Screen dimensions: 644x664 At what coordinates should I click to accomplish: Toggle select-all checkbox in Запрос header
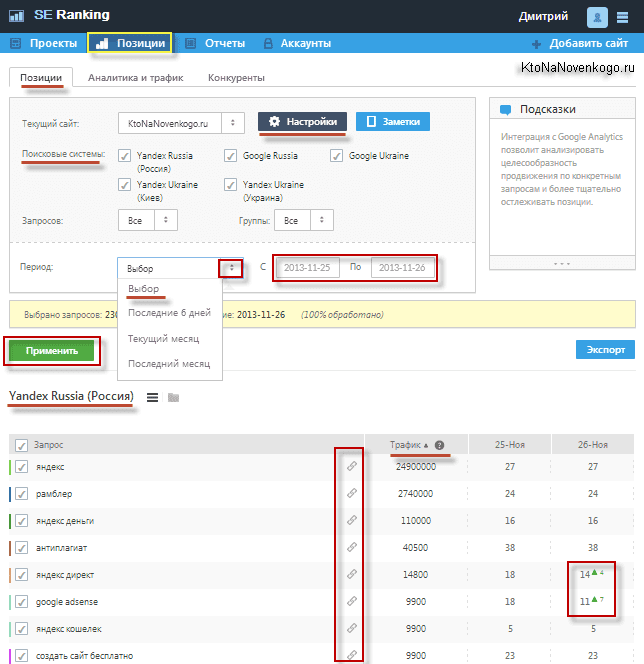point(22,445)
